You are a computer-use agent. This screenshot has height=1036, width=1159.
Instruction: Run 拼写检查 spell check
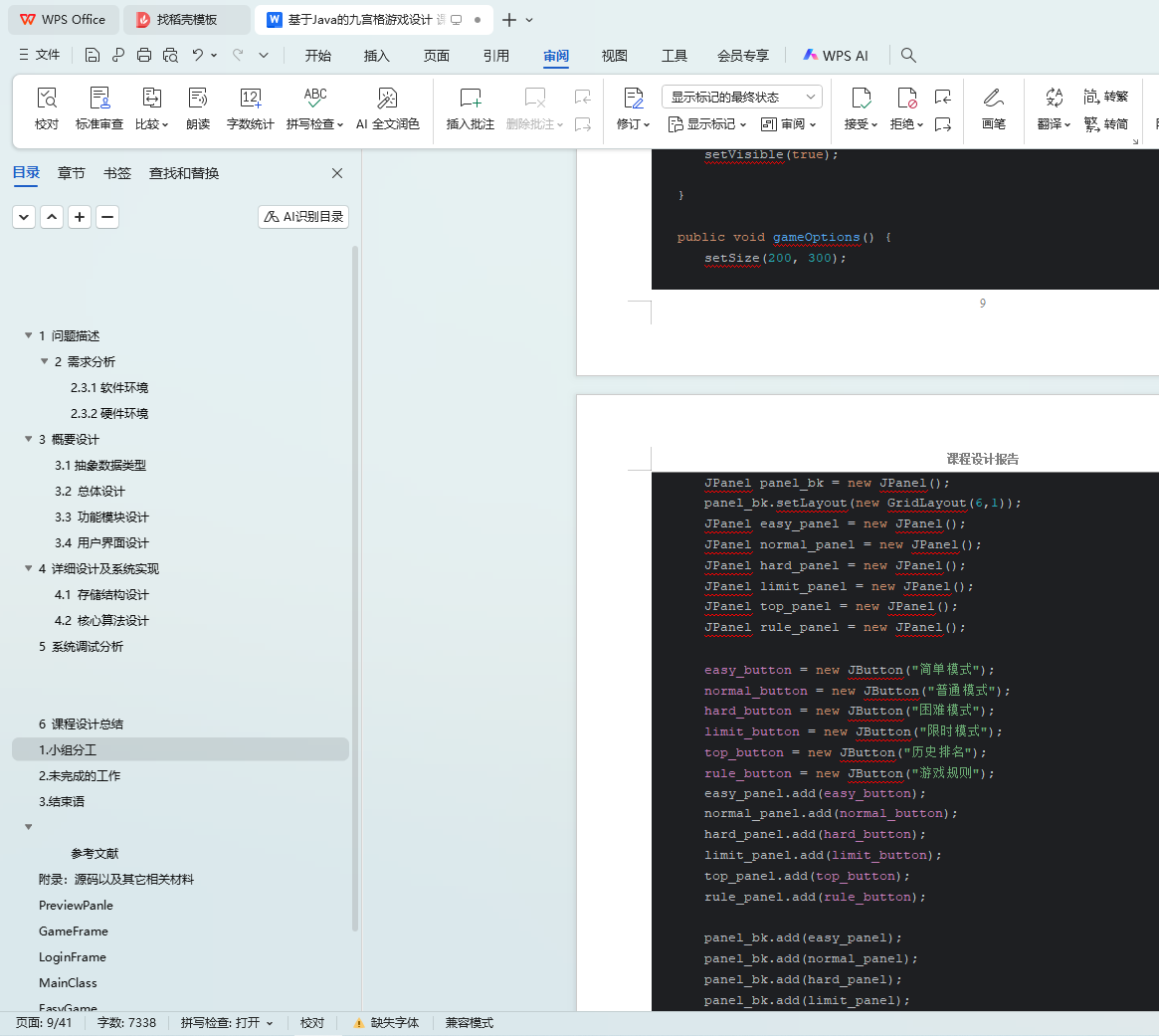coord(315,107)
